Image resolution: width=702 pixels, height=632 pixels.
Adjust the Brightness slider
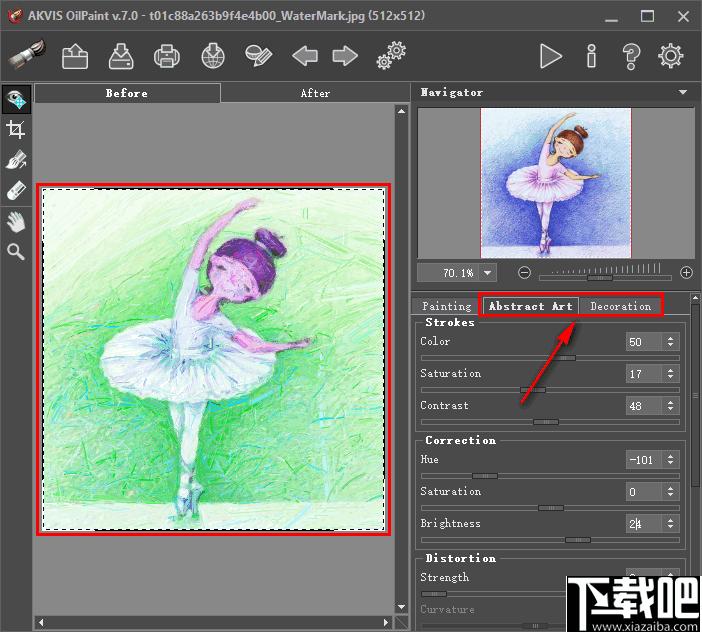(550, 540)
